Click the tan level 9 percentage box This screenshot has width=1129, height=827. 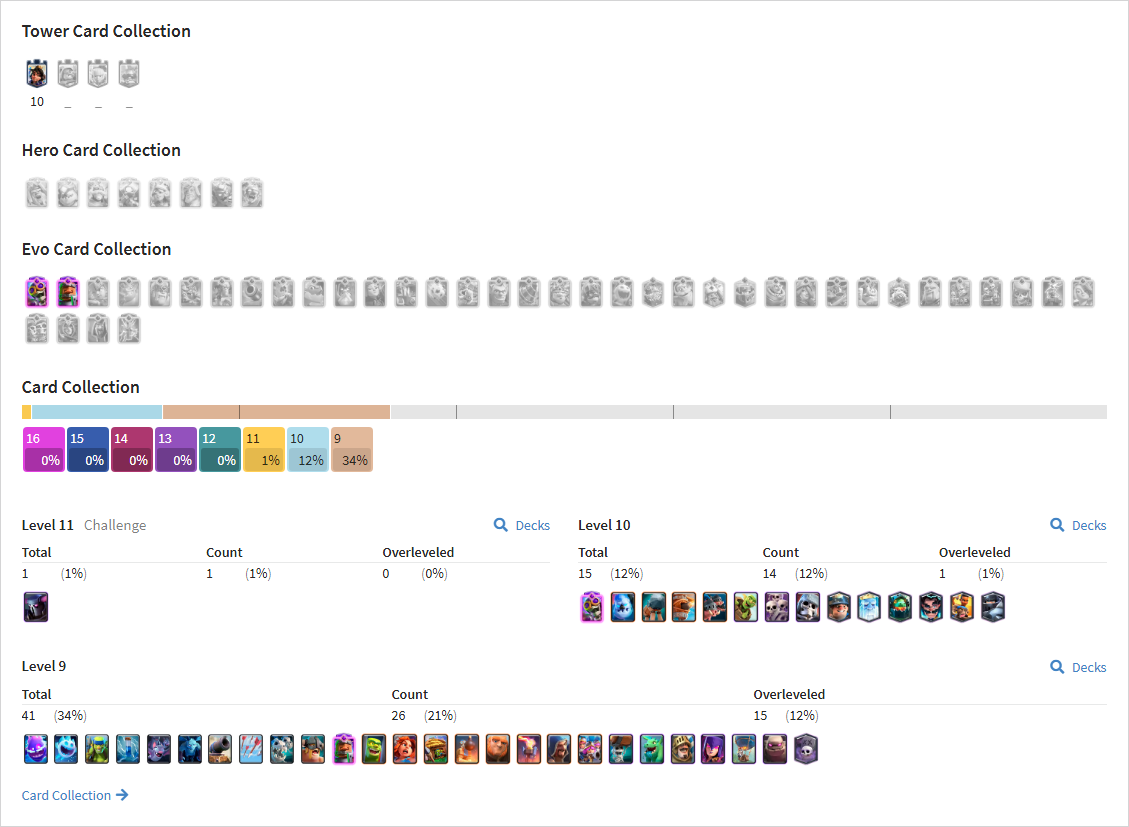point(352,450)
